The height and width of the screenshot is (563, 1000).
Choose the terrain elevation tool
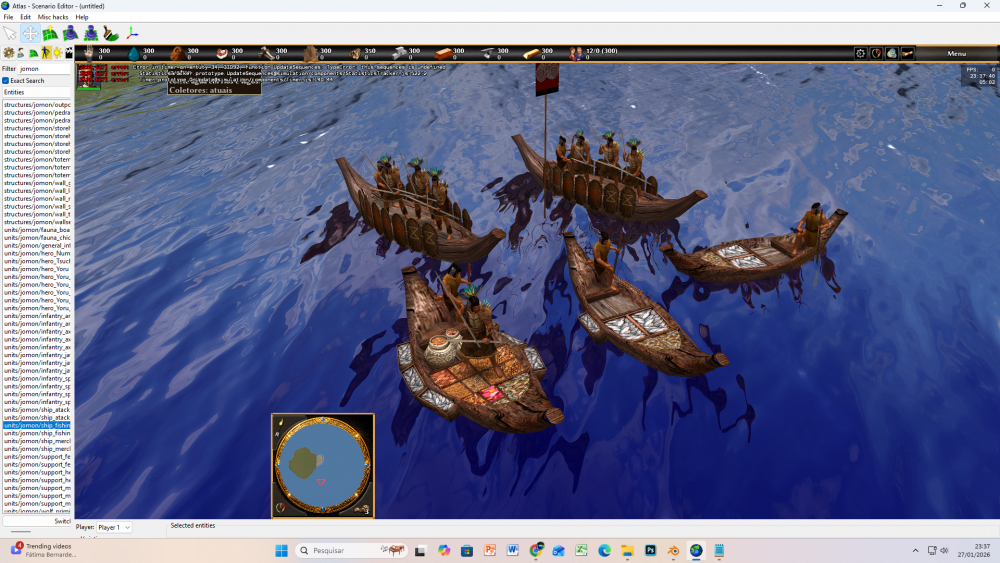(x=50, y=34)
